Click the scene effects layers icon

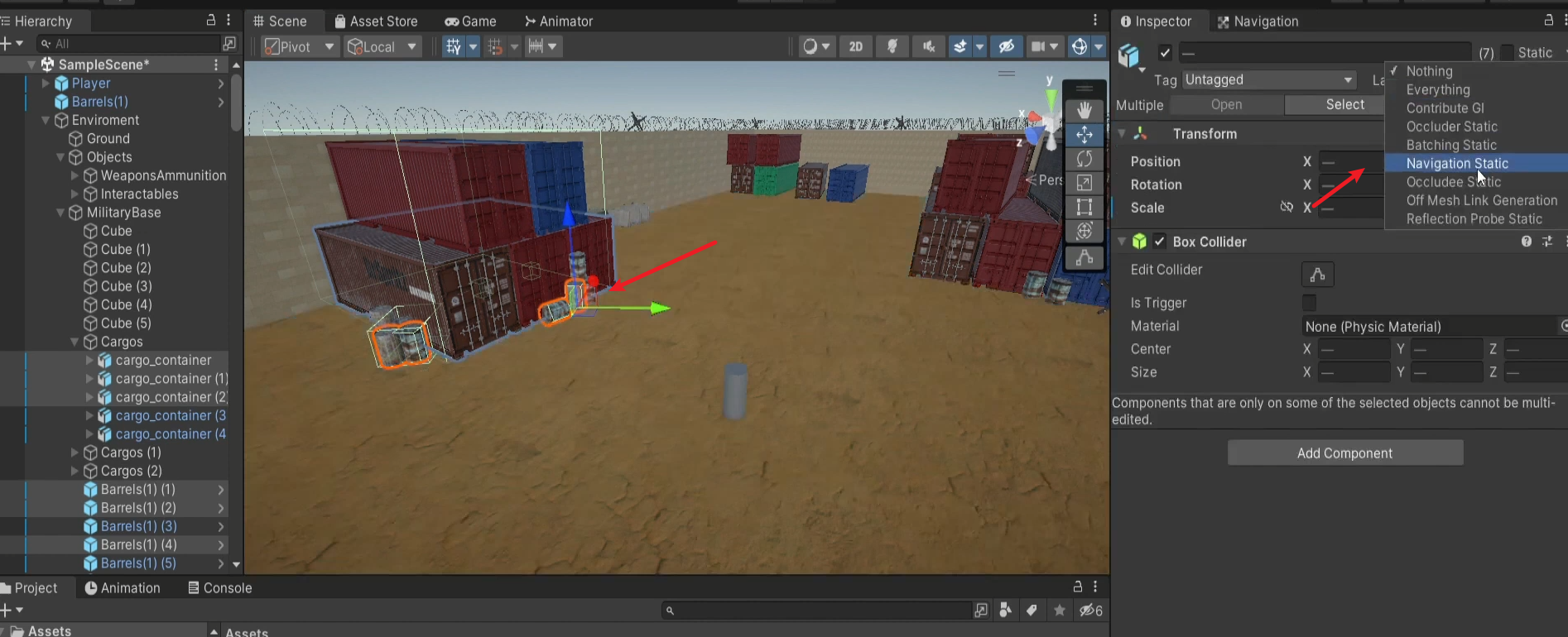pos(960,46)
